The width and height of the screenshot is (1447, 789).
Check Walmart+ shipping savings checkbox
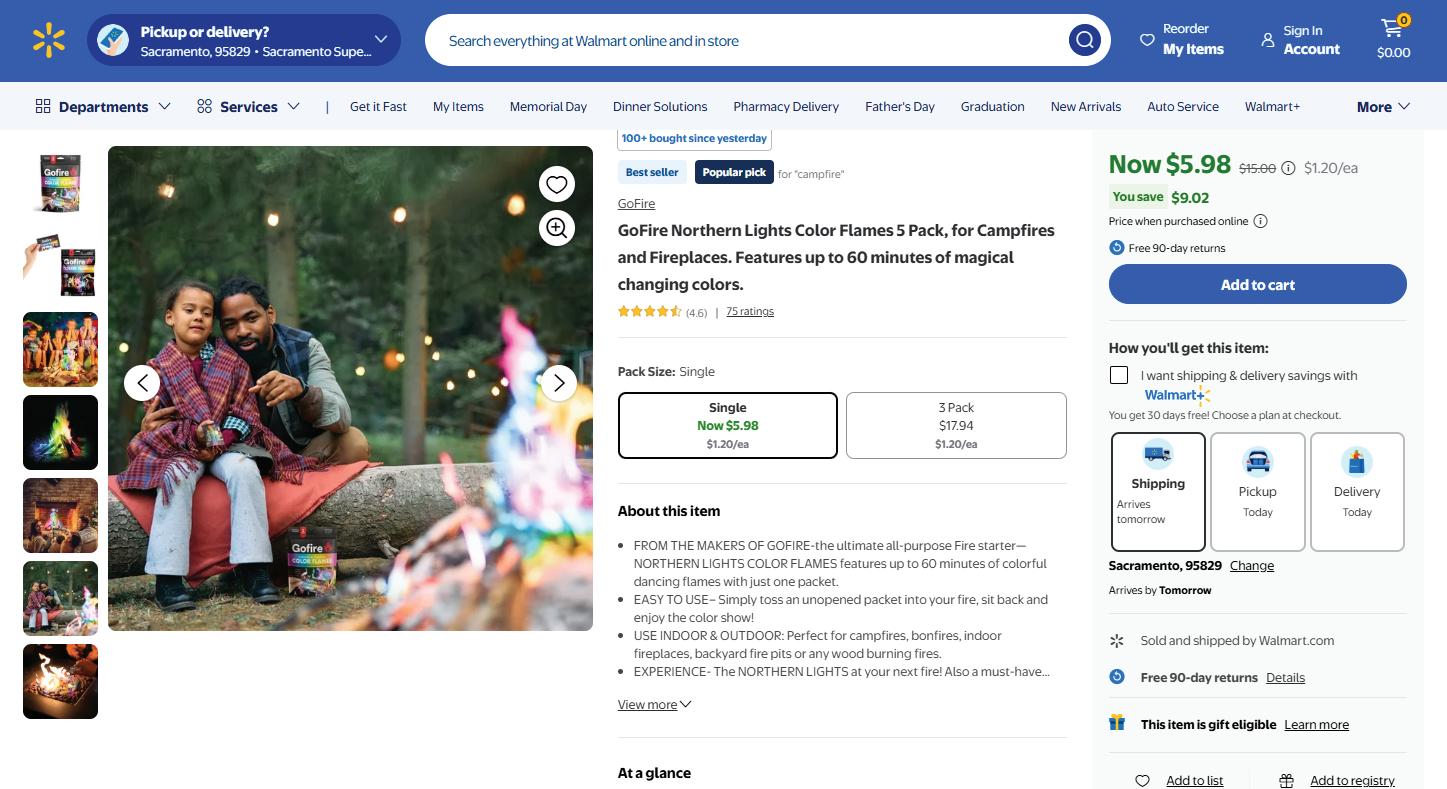tap(1119, 375)
